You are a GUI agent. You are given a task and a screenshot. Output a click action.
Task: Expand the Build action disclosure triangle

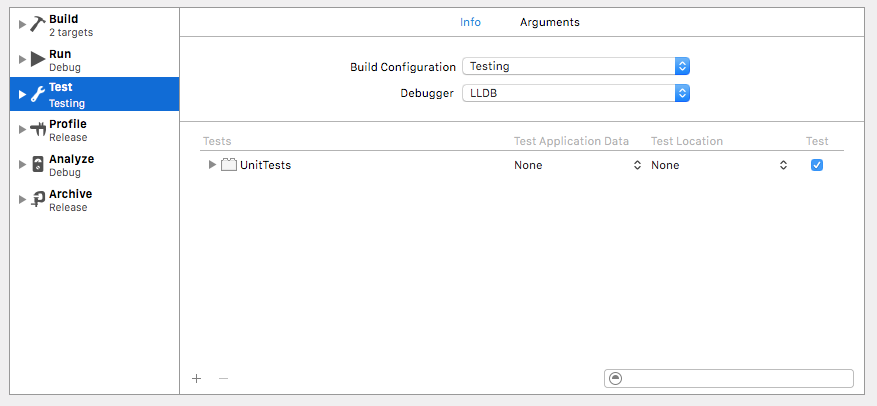pyautogui.click(x=22, y=25)
